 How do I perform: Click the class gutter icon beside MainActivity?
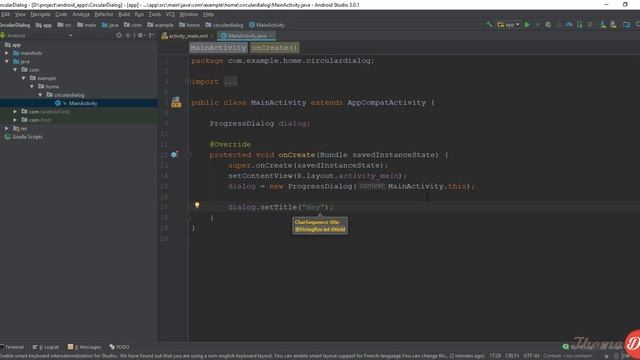(176, 102)
